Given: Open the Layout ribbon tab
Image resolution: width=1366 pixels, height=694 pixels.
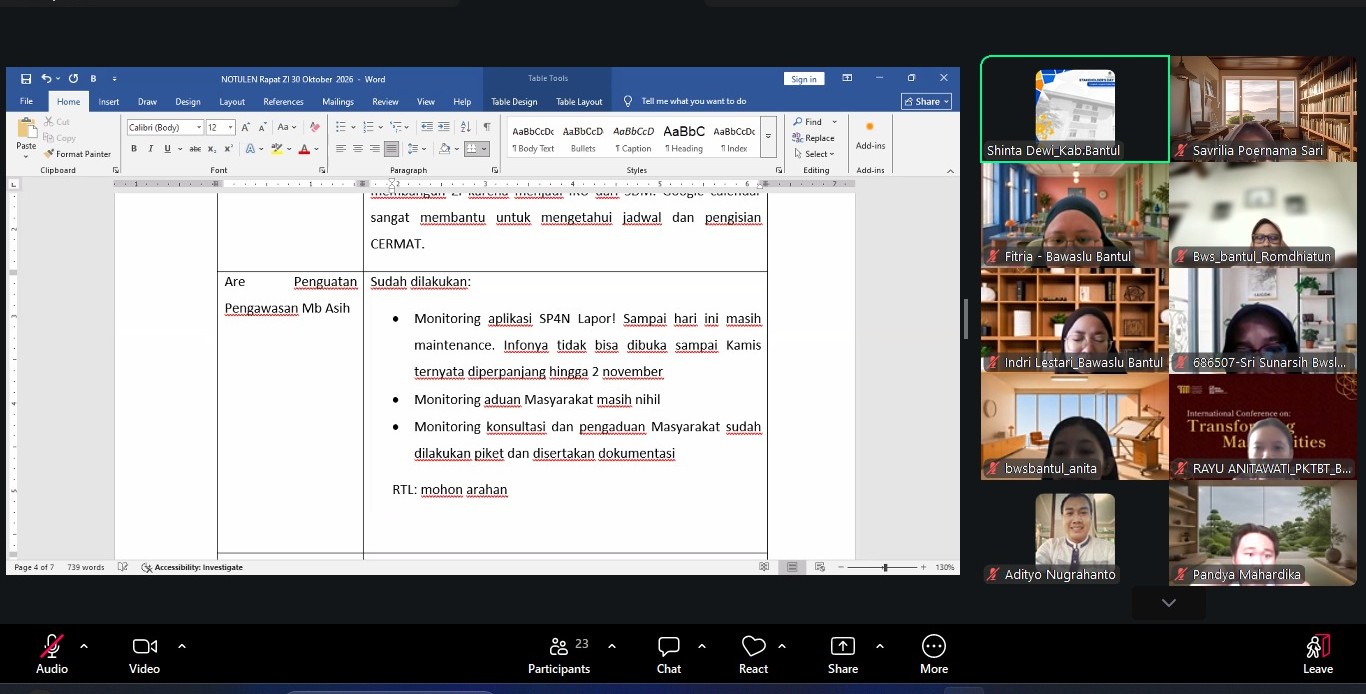Looking at the screenshot, I should click(x=232, y=101).
